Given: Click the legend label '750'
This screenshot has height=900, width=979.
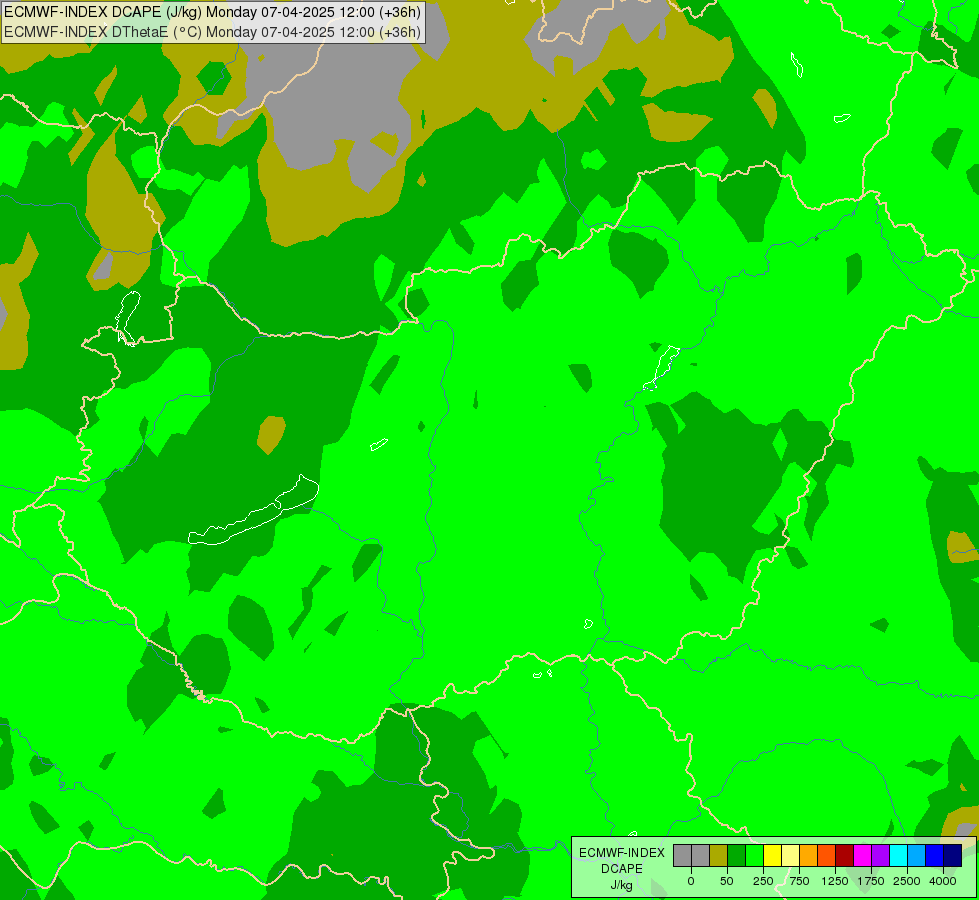Looking at the screenshot, I should pyautogui.click(x=799, y=881).
